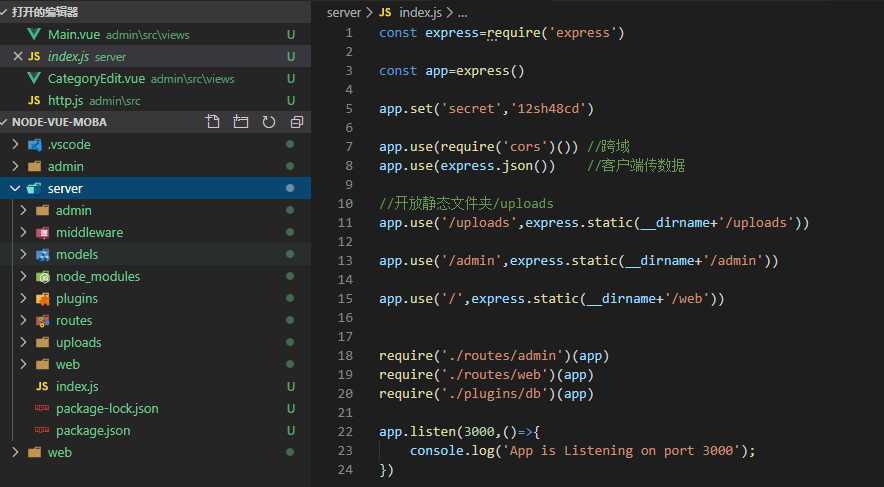Click app.listen on line 22

click(417, 431)
